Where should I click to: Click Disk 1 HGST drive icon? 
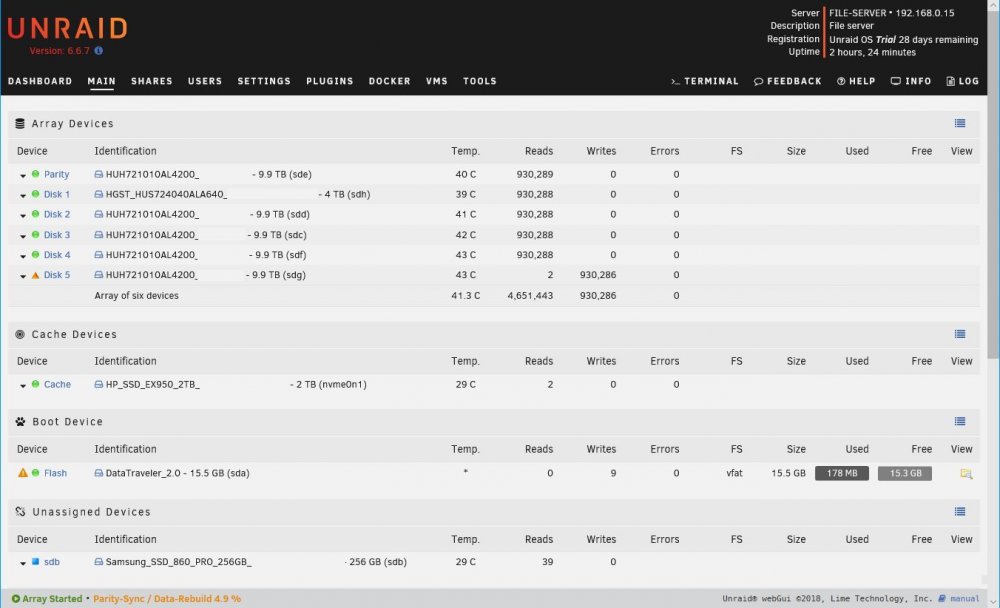pos(99,194)
